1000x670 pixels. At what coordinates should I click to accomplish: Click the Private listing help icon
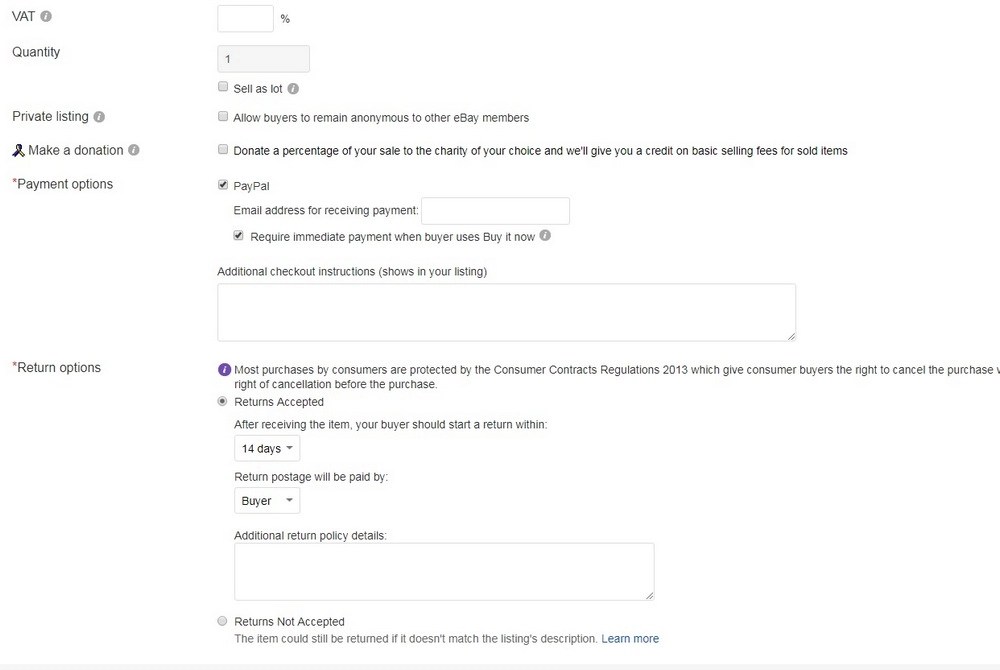(x=98, y=116)
